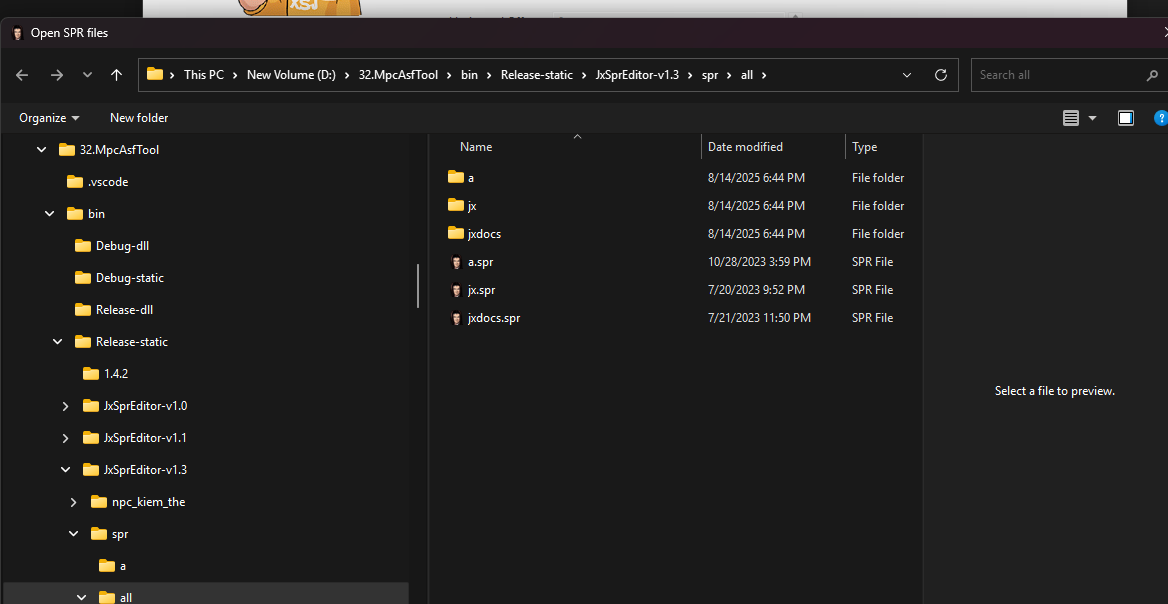Click the Back navigation arrow
1168x604 pixels.
[x=22, y=75]
